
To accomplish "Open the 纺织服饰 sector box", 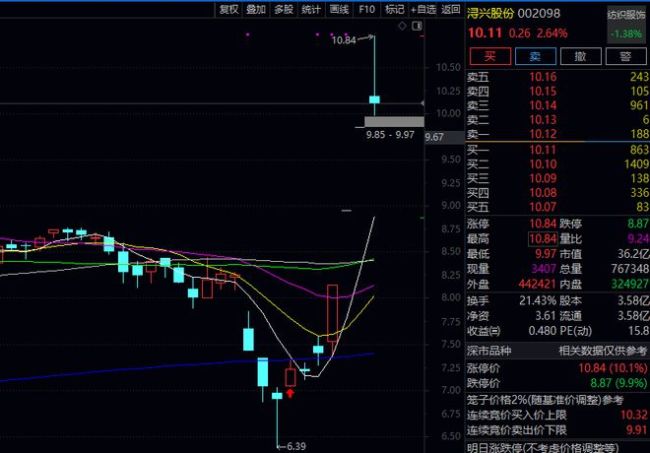I will pyautogui.click(x=627, y=24).
